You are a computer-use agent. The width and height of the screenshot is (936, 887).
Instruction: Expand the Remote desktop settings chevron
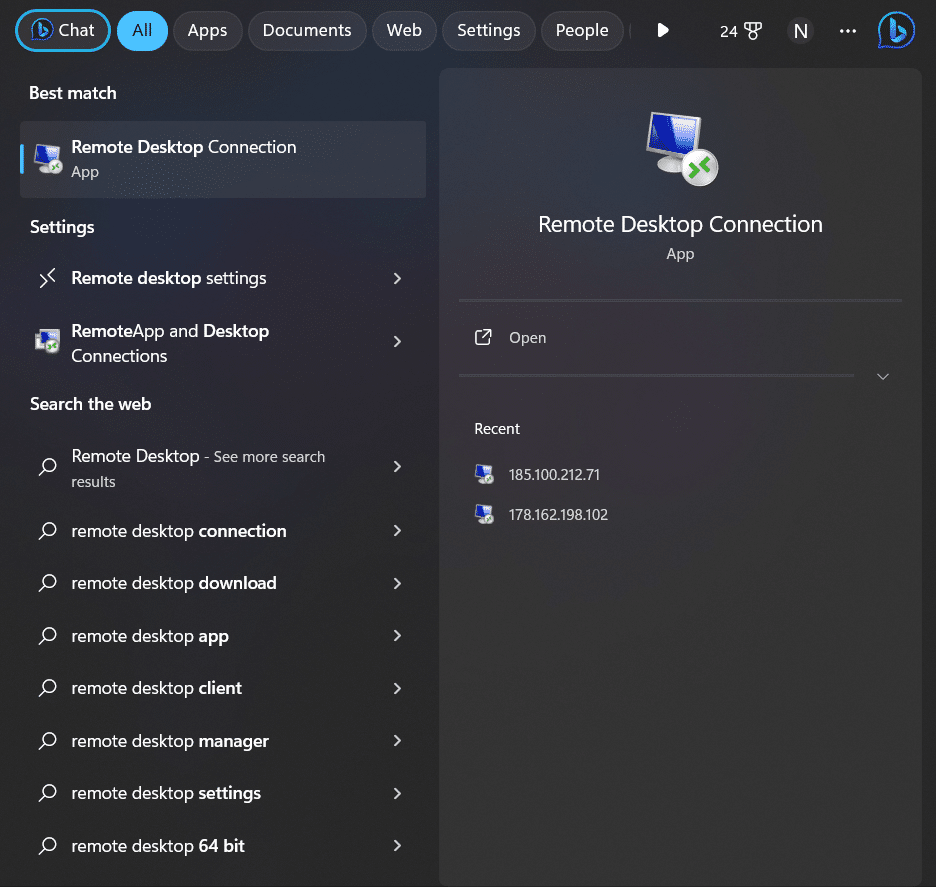pos(397,278)
